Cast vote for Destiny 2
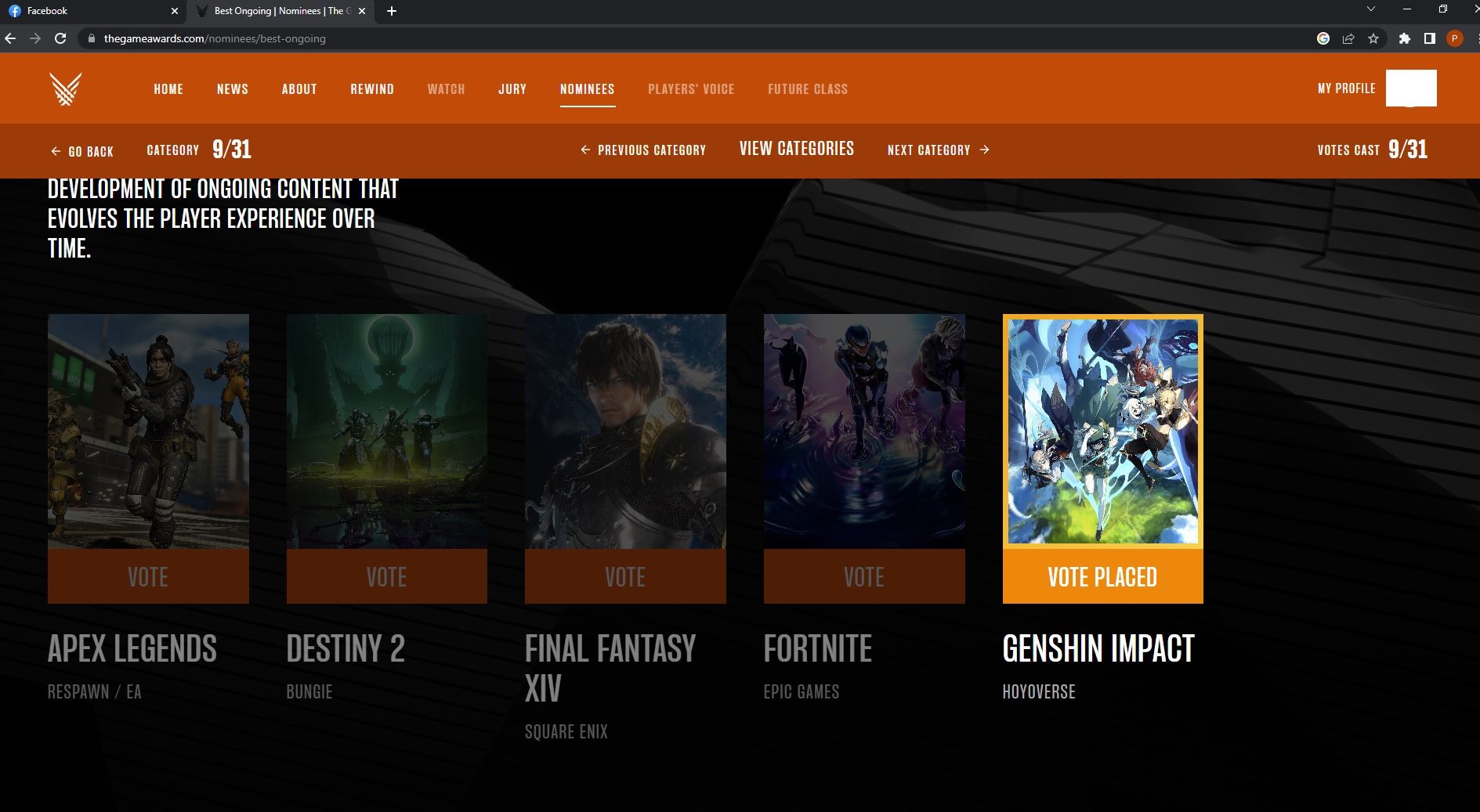Screen dimensions: 1480x812 [x=386, y=577]
